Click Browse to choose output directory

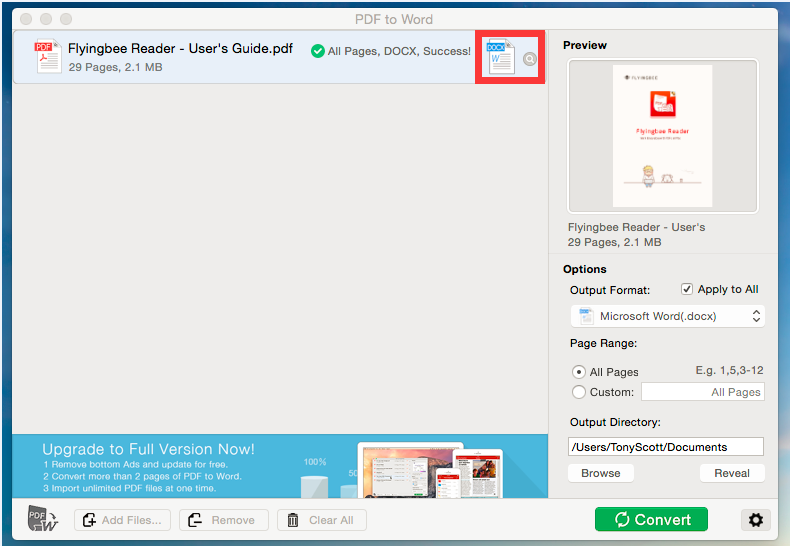click(601, 473)
